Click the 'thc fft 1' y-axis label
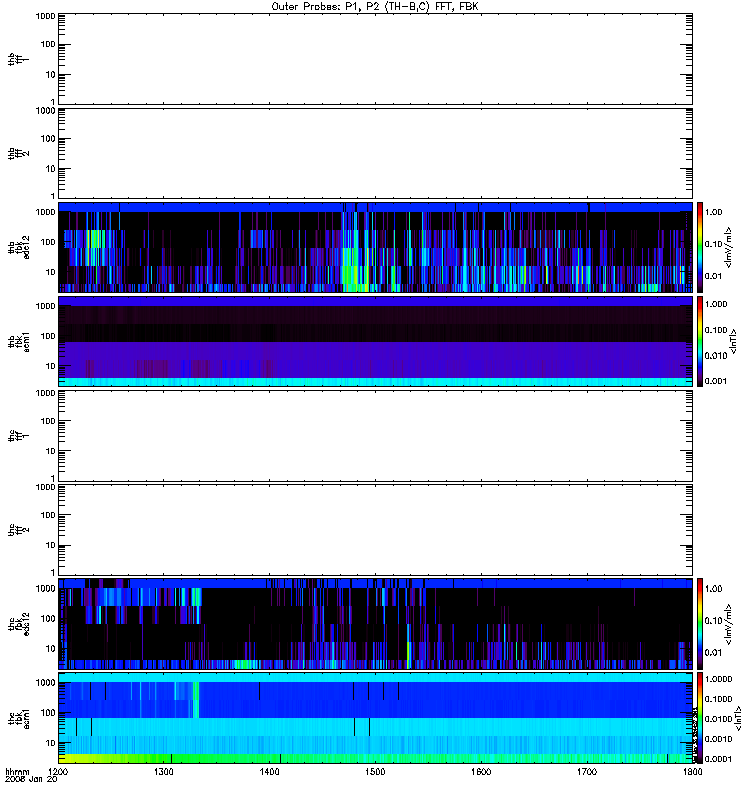The image size is (750, 800). coord(18,436)
